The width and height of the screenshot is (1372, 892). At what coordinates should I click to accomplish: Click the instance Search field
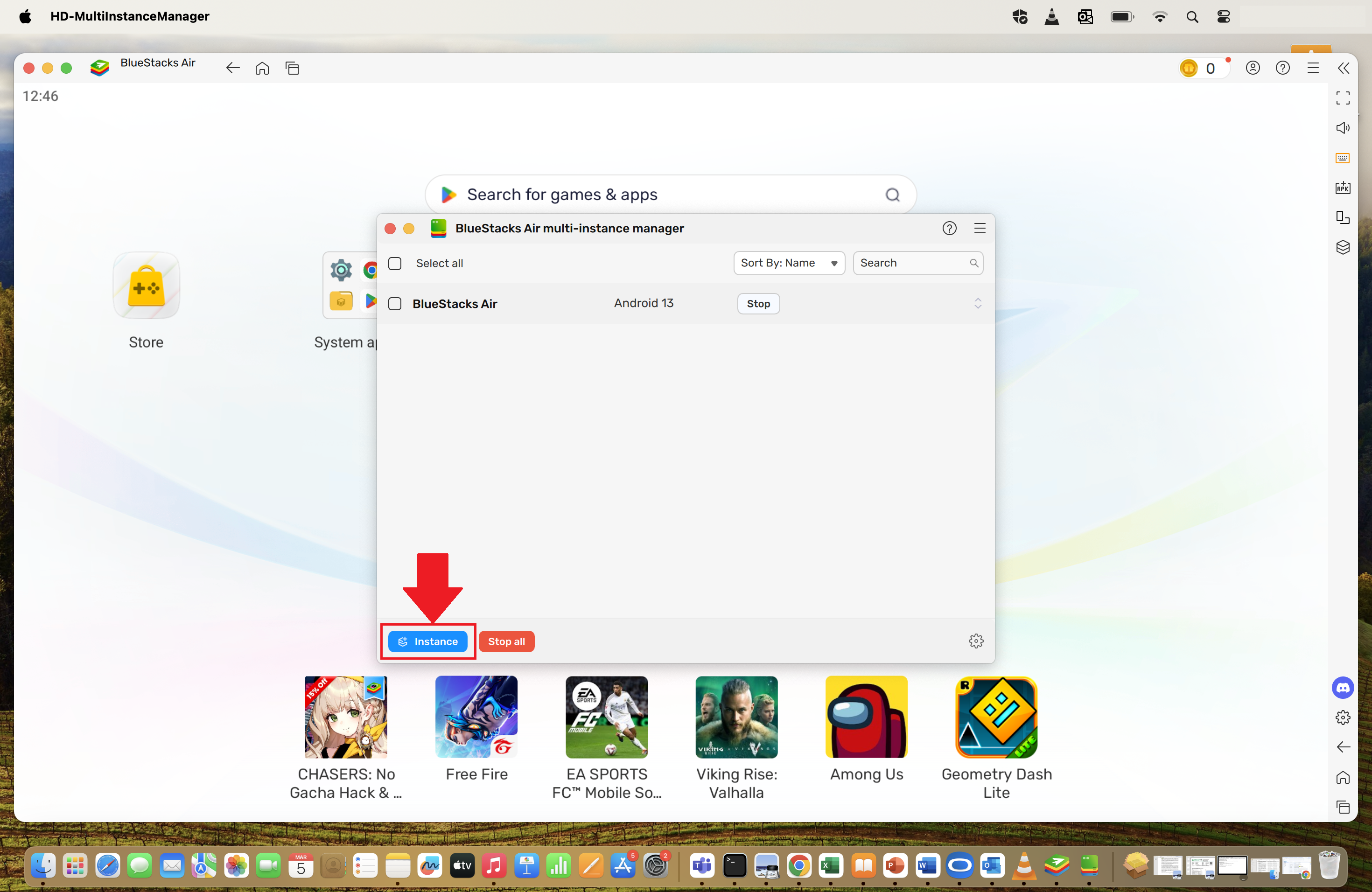(918, 263)
